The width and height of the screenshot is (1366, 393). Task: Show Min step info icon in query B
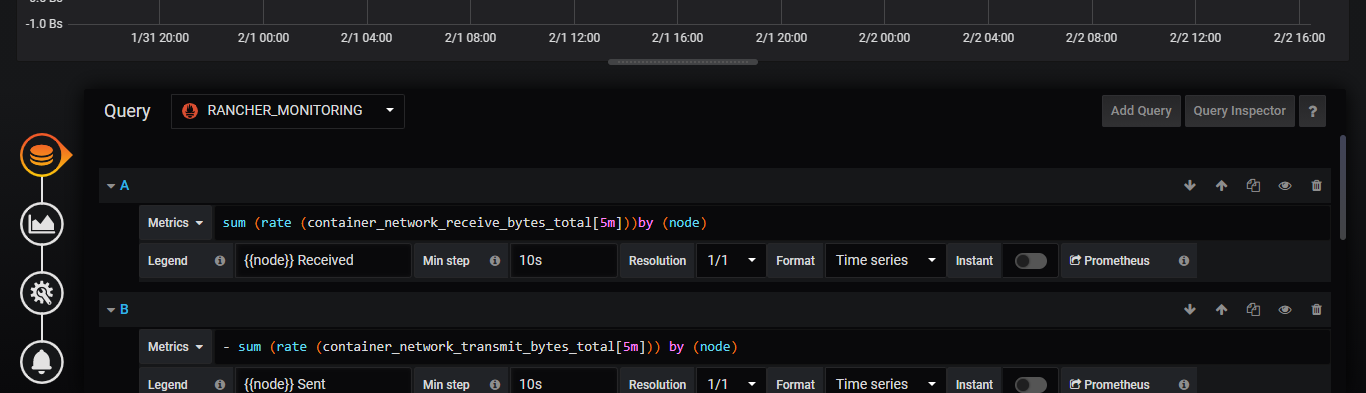pyautogui.click(x=494, y=385)
